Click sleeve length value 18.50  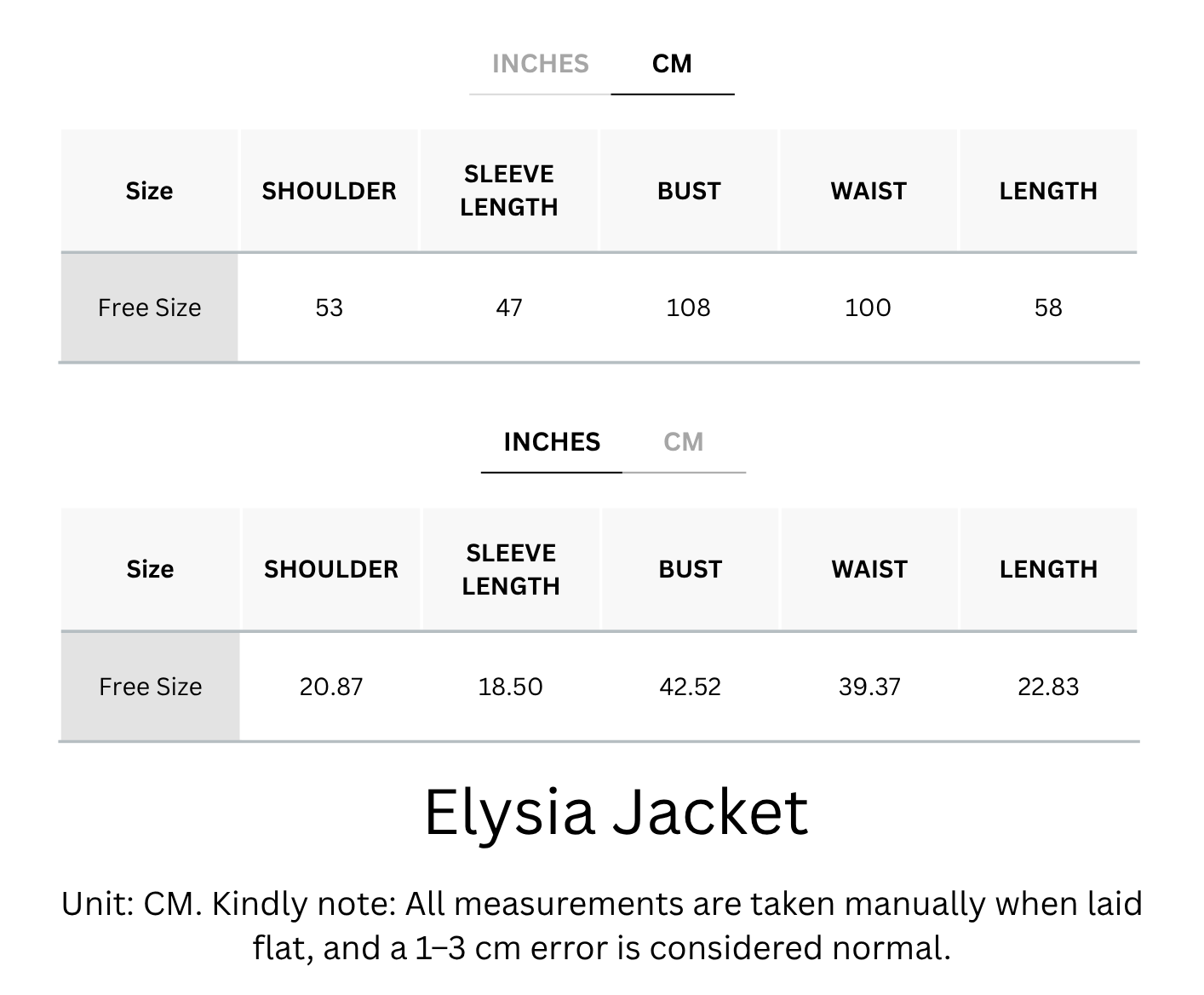coord(510,687)
